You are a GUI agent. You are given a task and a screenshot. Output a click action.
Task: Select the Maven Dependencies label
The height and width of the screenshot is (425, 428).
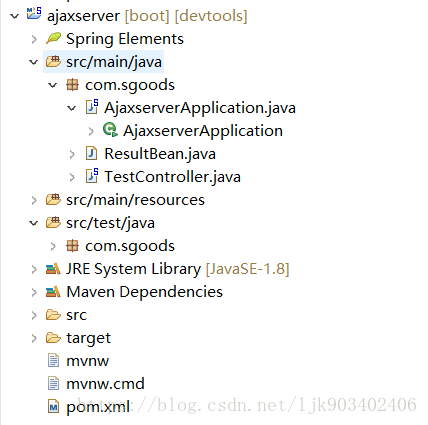(x=144, y=292)
